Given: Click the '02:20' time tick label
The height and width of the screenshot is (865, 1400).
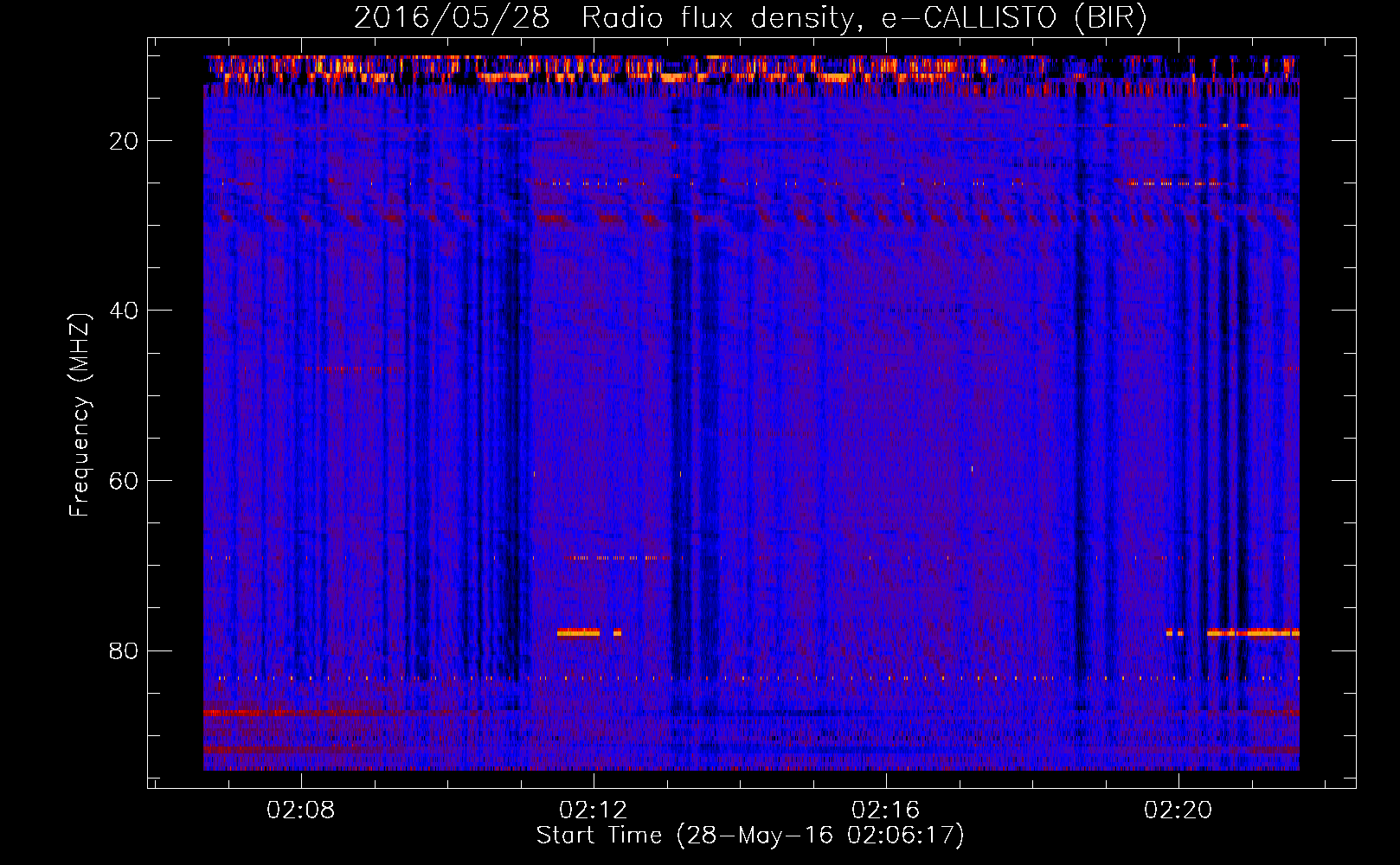Looking at the screenshot, I should [x=1178, y=811].
